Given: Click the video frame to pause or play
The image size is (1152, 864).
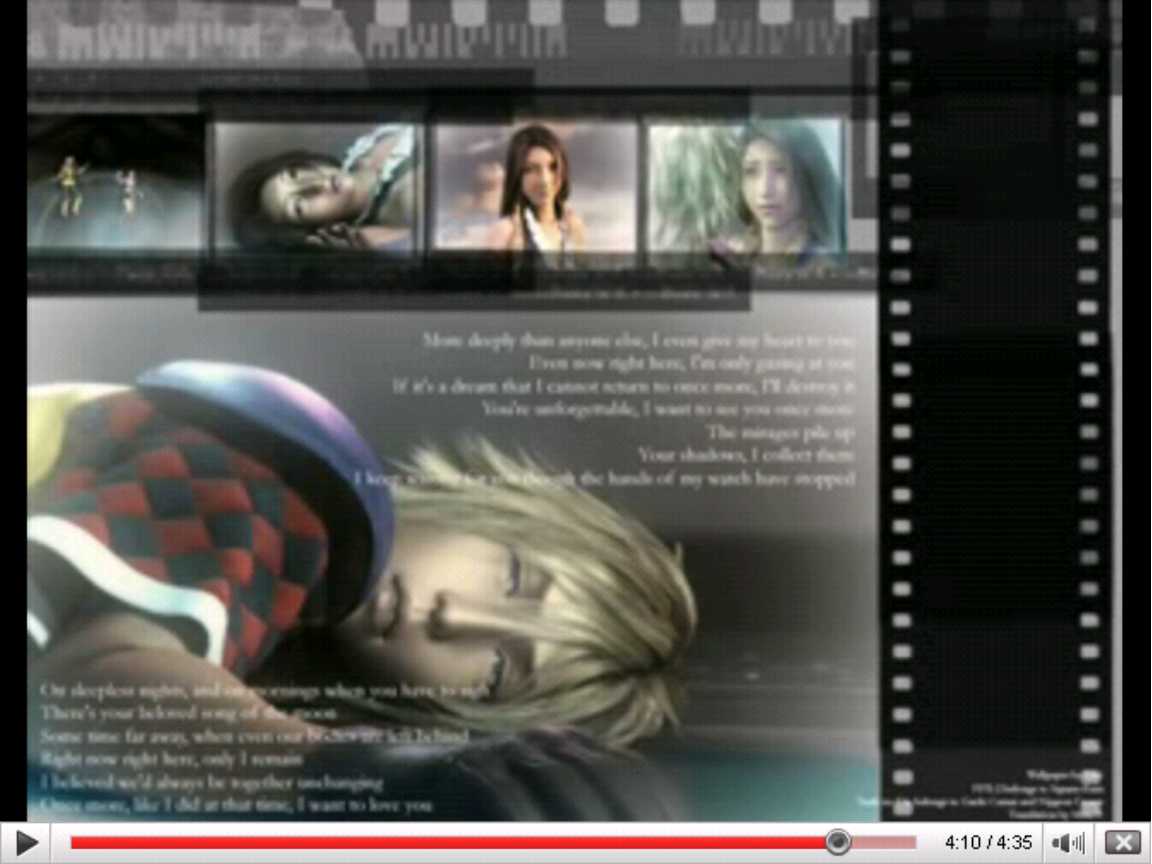Looking at the screenshot, I should click(575, 410).
